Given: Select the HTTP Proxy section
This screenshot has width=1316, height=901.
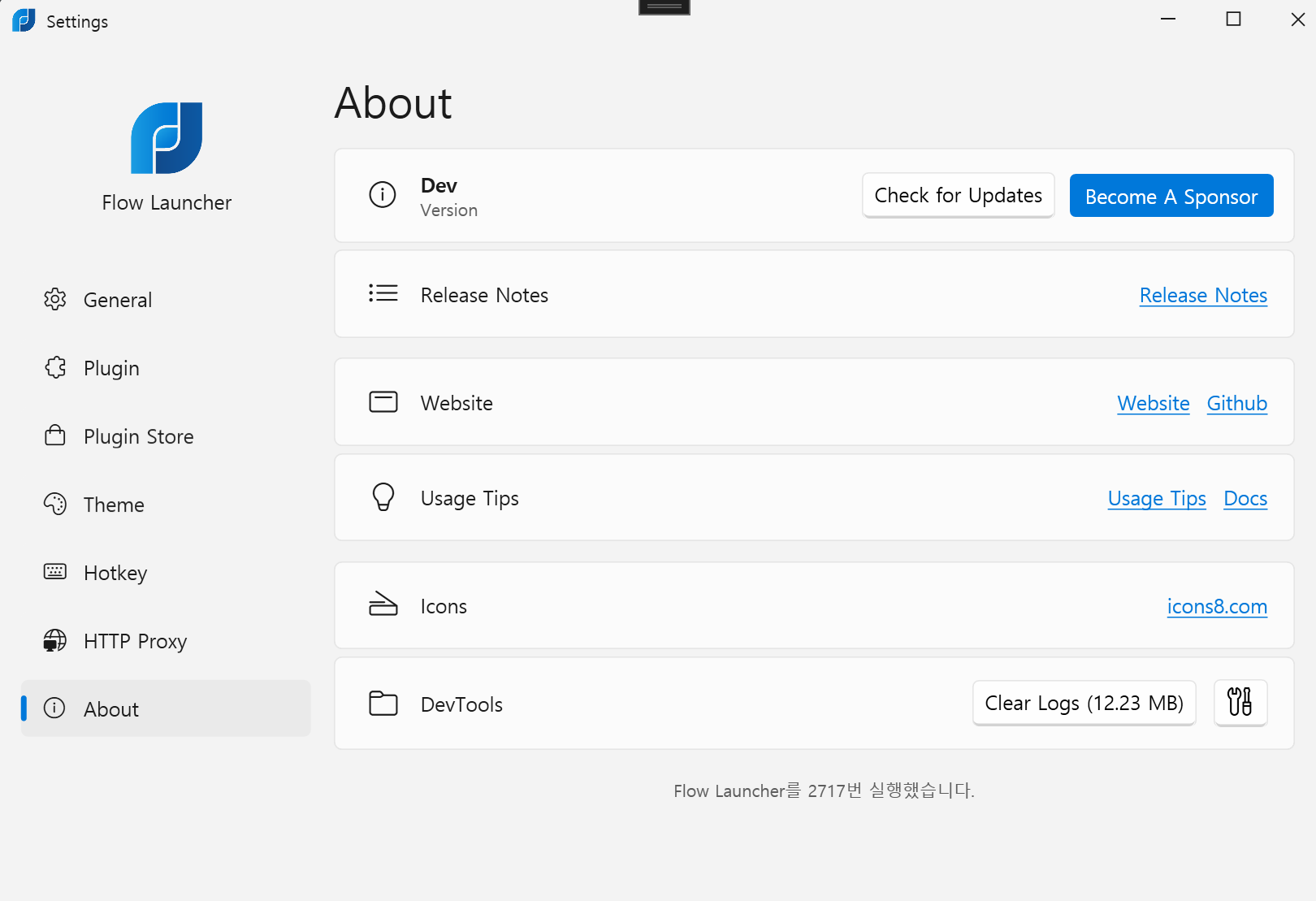Looking at the screenshot, I should coord(166,641).
